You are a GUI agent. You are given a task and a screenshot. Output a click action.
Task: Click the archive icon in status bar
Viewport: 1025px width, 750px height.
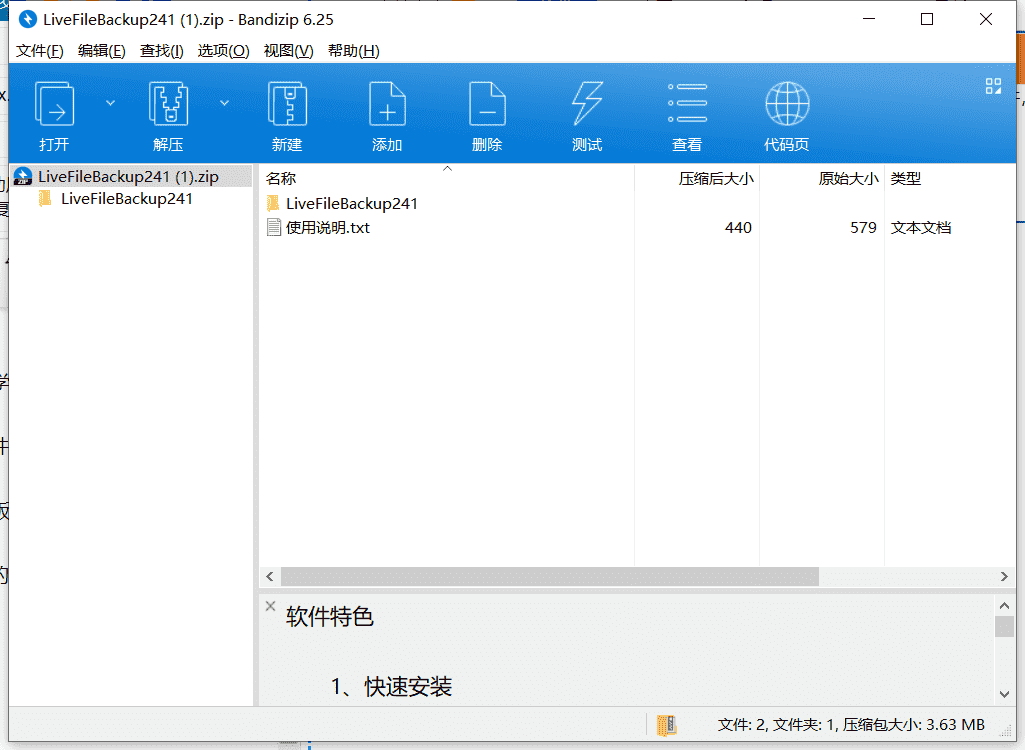click(666, 725)
